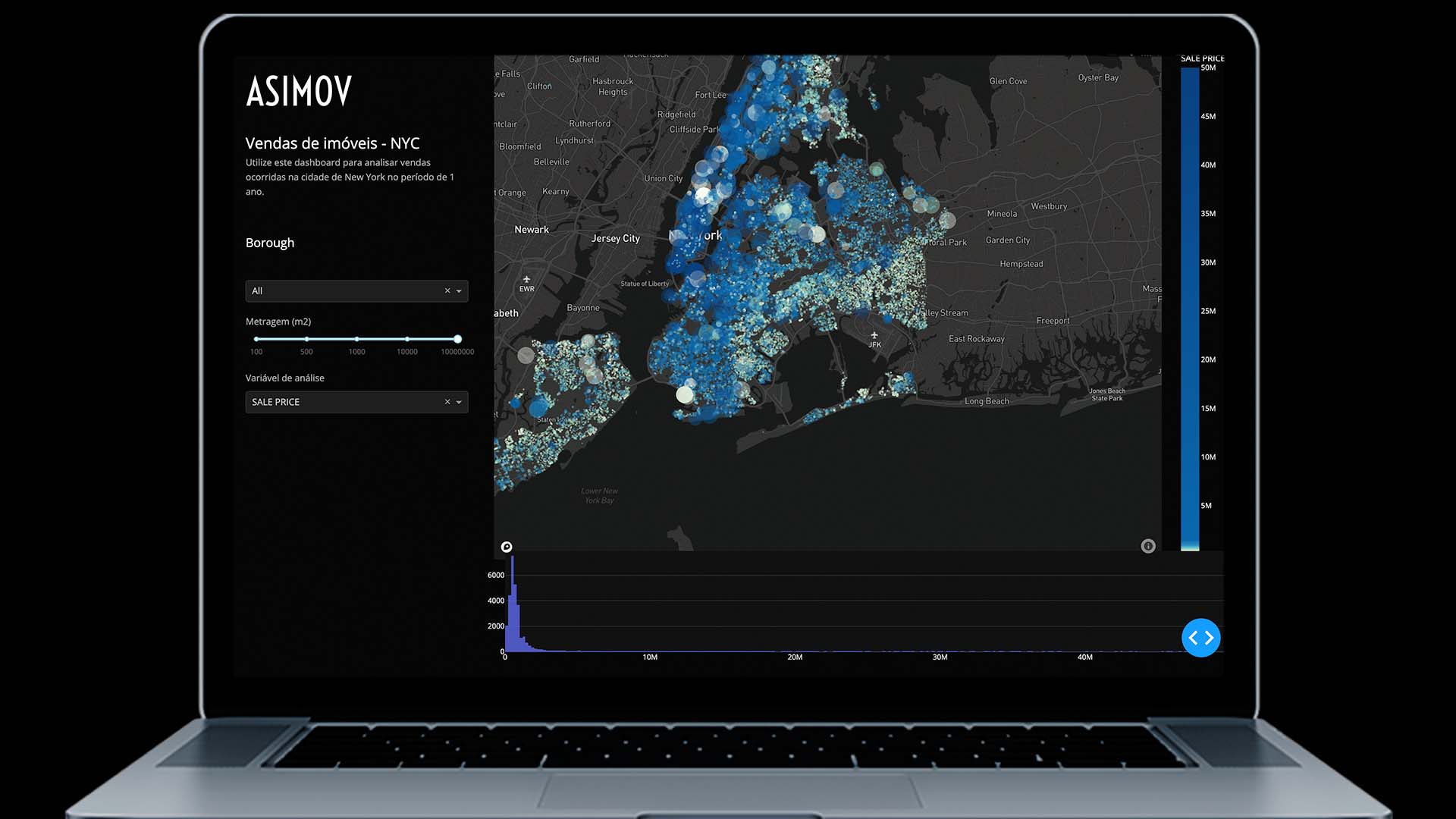Expand the Borough dropdown arrow
Screen dimensions: 1456x819
459,291
